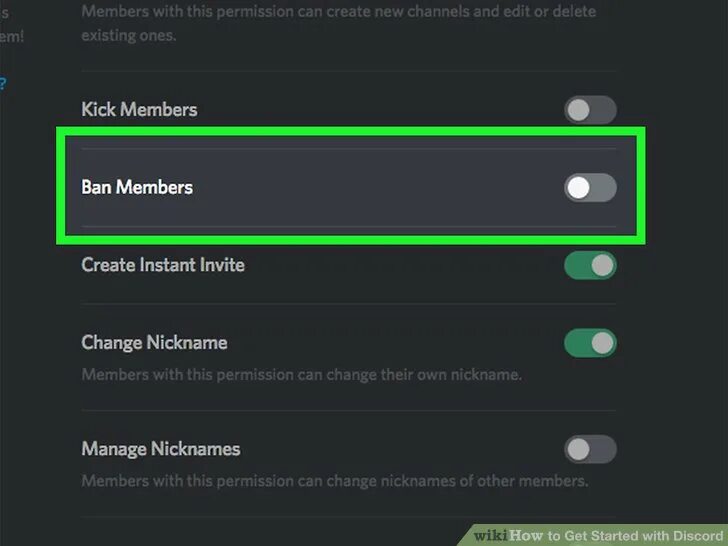The width and height of the screenshot is (728, 546).
Task: Turn on the Ban Members toggle
Action: click(x=590, y=188)
